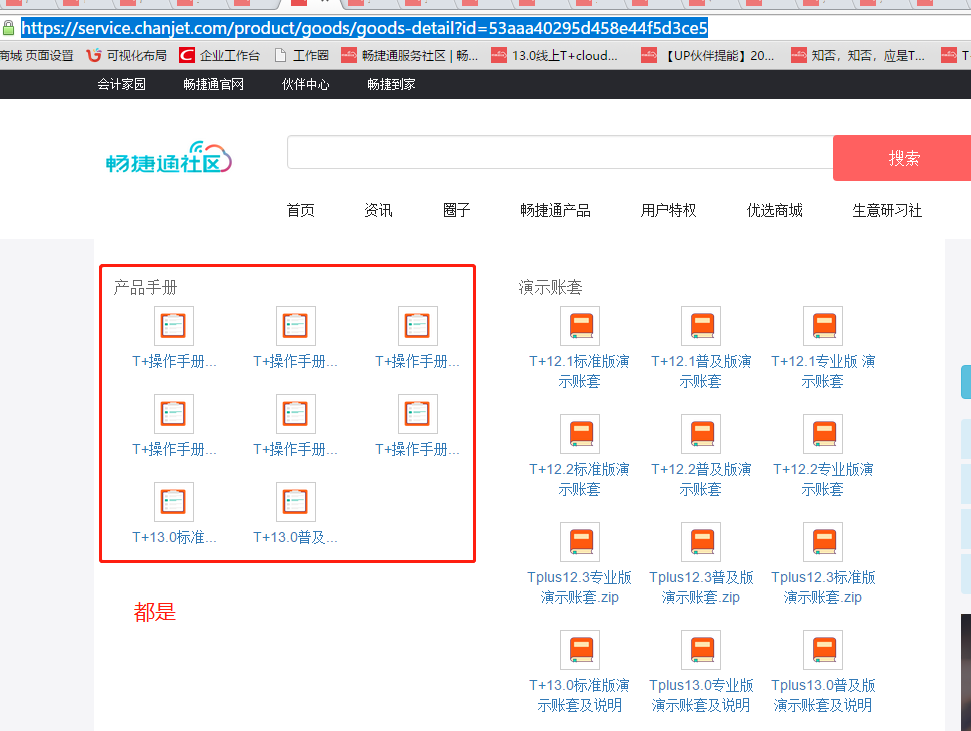Click the T+13.0标准版演示账套及说明 text link
The width and height of the screenshot is (971, 731).
[580, 695]
